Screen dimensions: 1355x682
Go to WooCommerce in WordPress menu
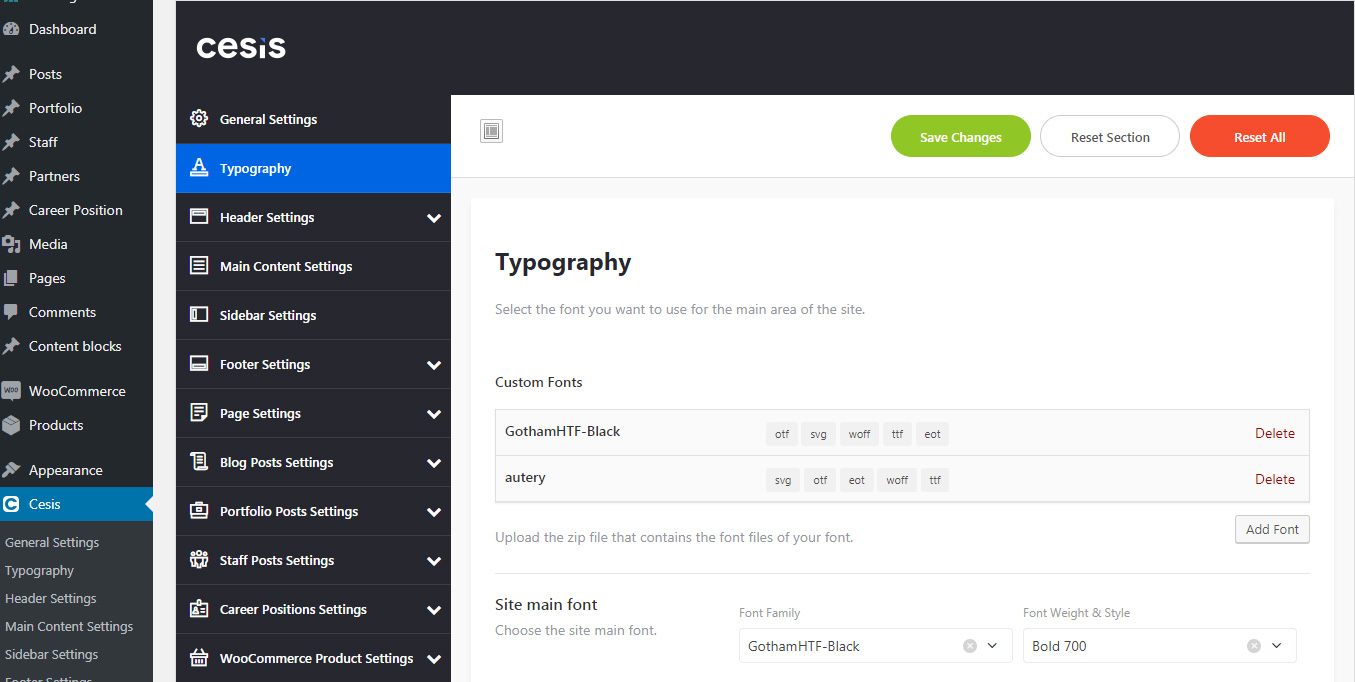click(x=76, y=391)
